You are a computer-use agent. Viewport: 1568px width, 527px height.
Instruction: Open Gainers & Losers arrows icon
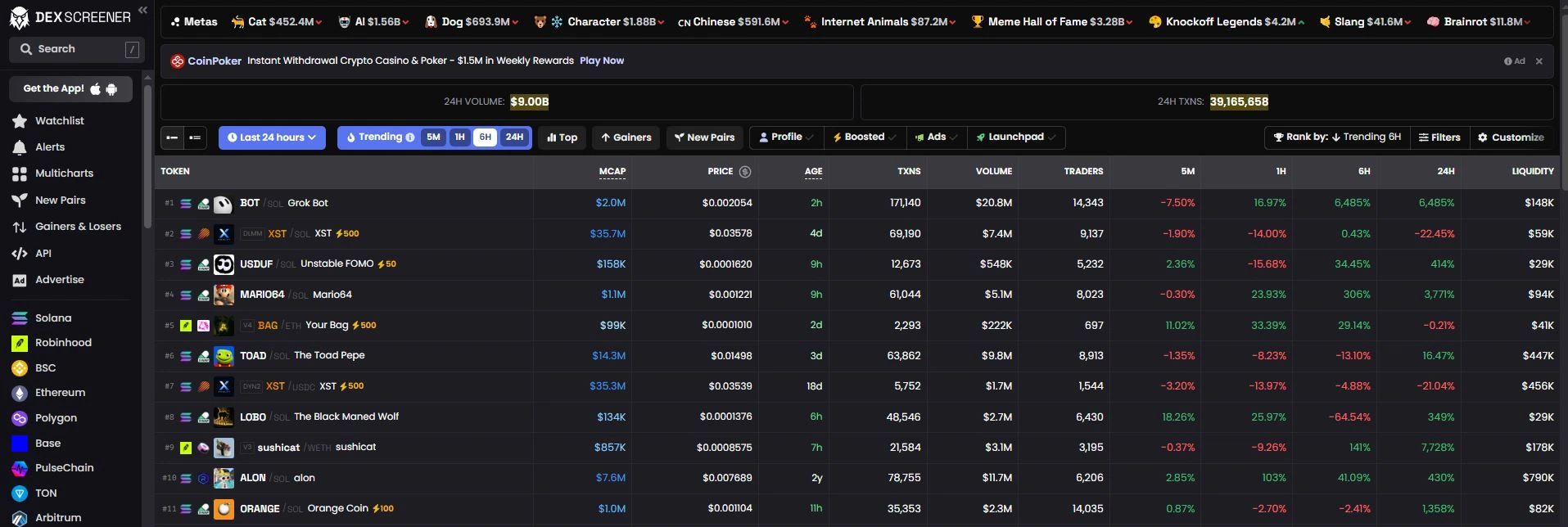click(x=20, y=227)
